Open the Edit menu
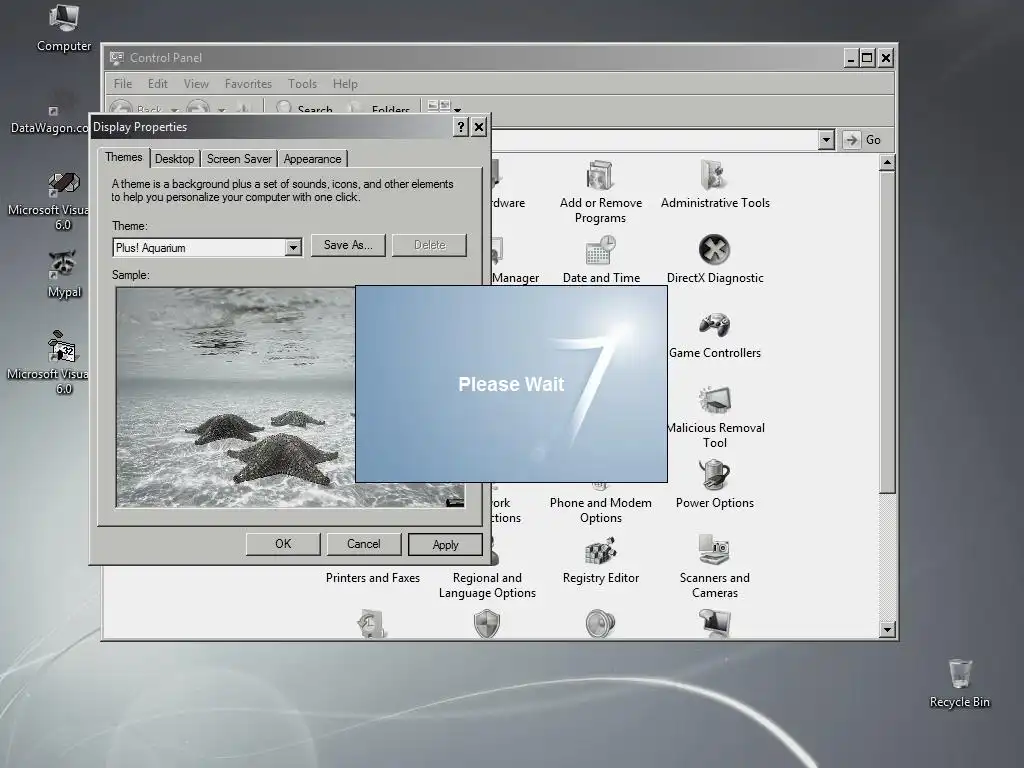Viewport: 1024px width, 768px height. [157, 84]
